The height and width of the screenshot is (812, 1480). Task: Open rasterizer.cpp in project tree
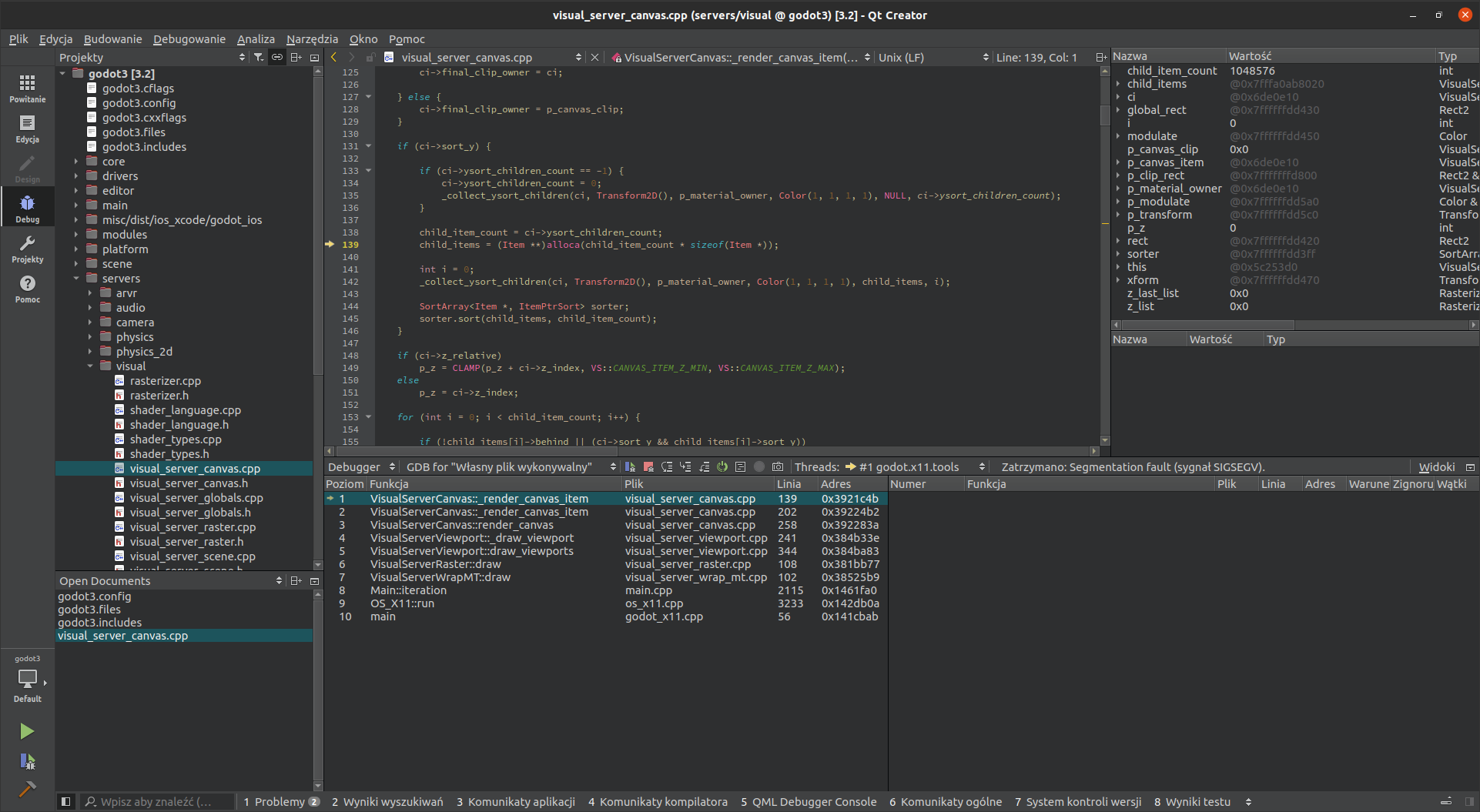[165, 381]
